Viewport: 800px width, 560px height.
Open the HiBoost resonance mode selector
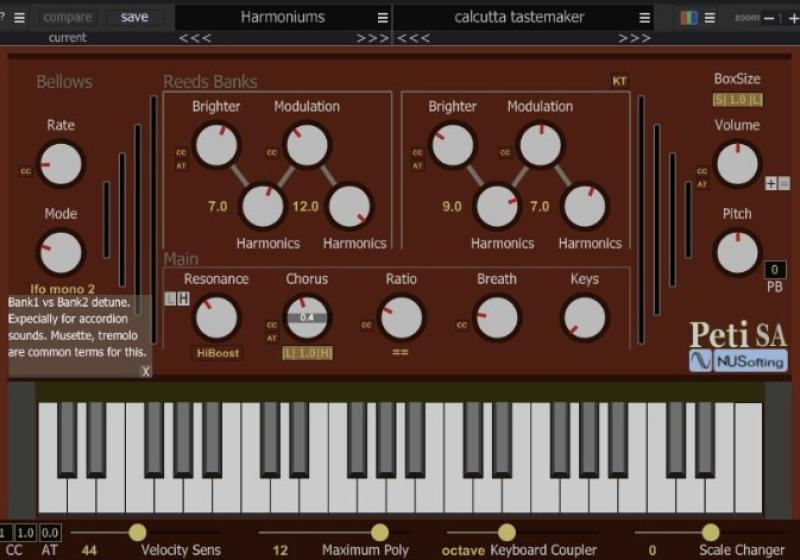pyautogui.click(x=217, y=353)
